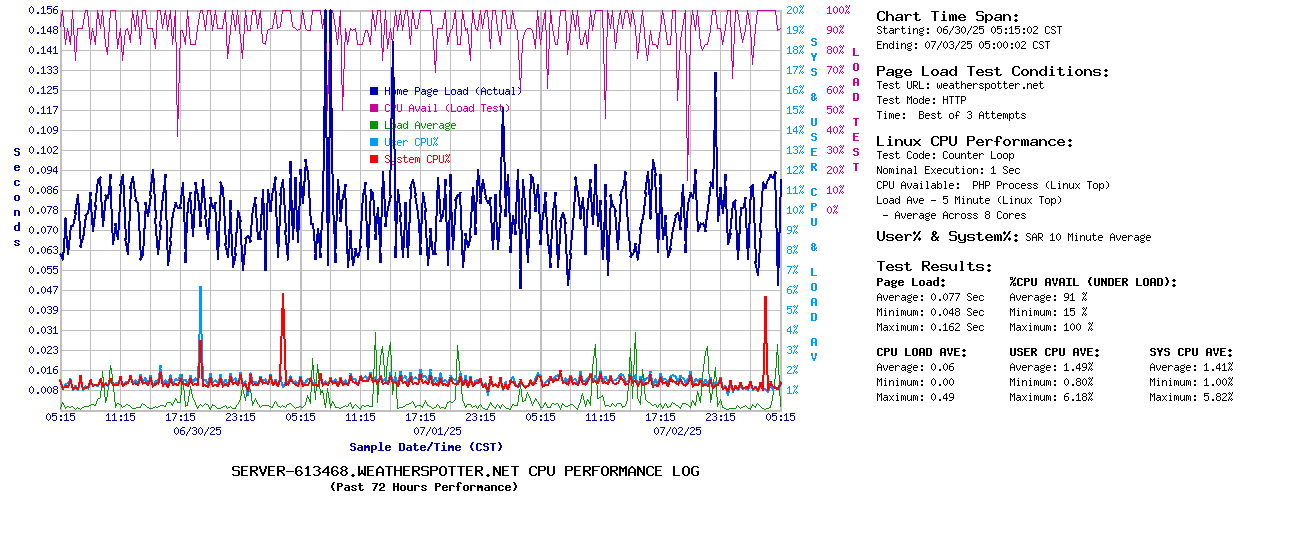Click the 100% label on Load Test axis
Screen dimensions: 1300x550
pos(837,10)
